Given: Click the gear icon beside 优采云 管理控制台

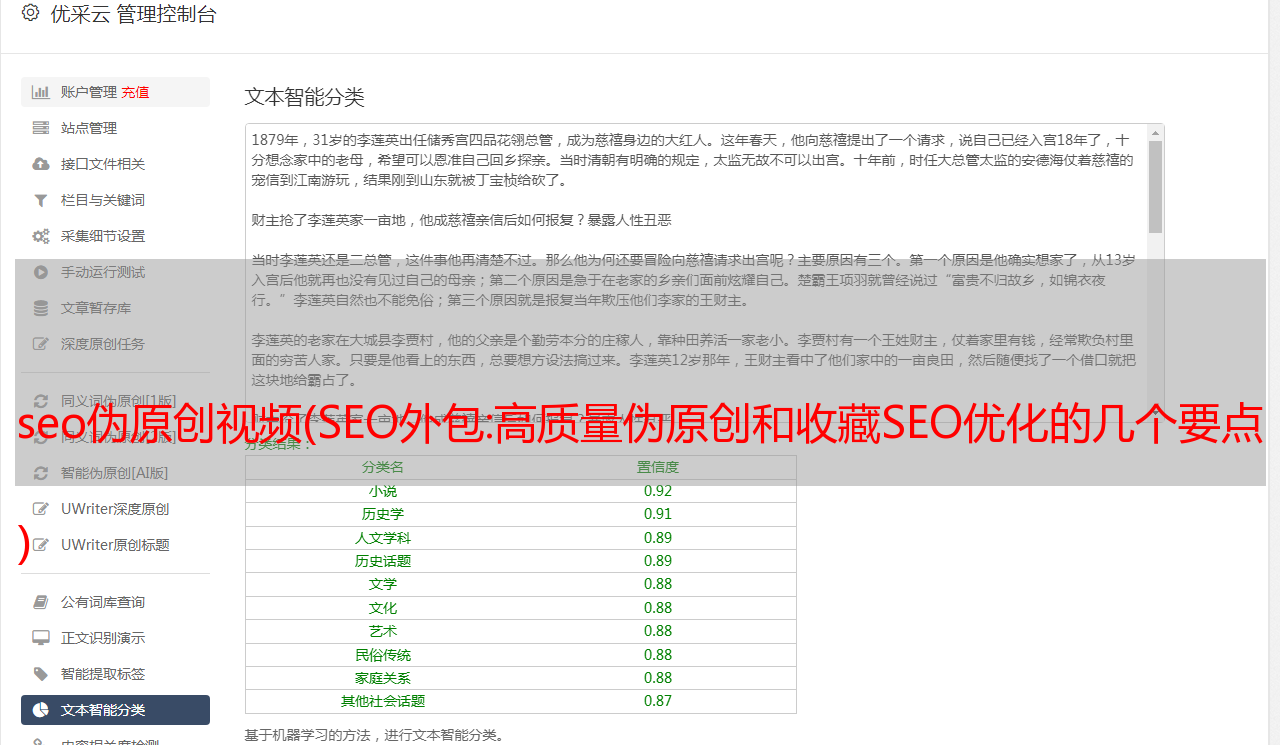Looking at the screenshot, I should (30, 14).
